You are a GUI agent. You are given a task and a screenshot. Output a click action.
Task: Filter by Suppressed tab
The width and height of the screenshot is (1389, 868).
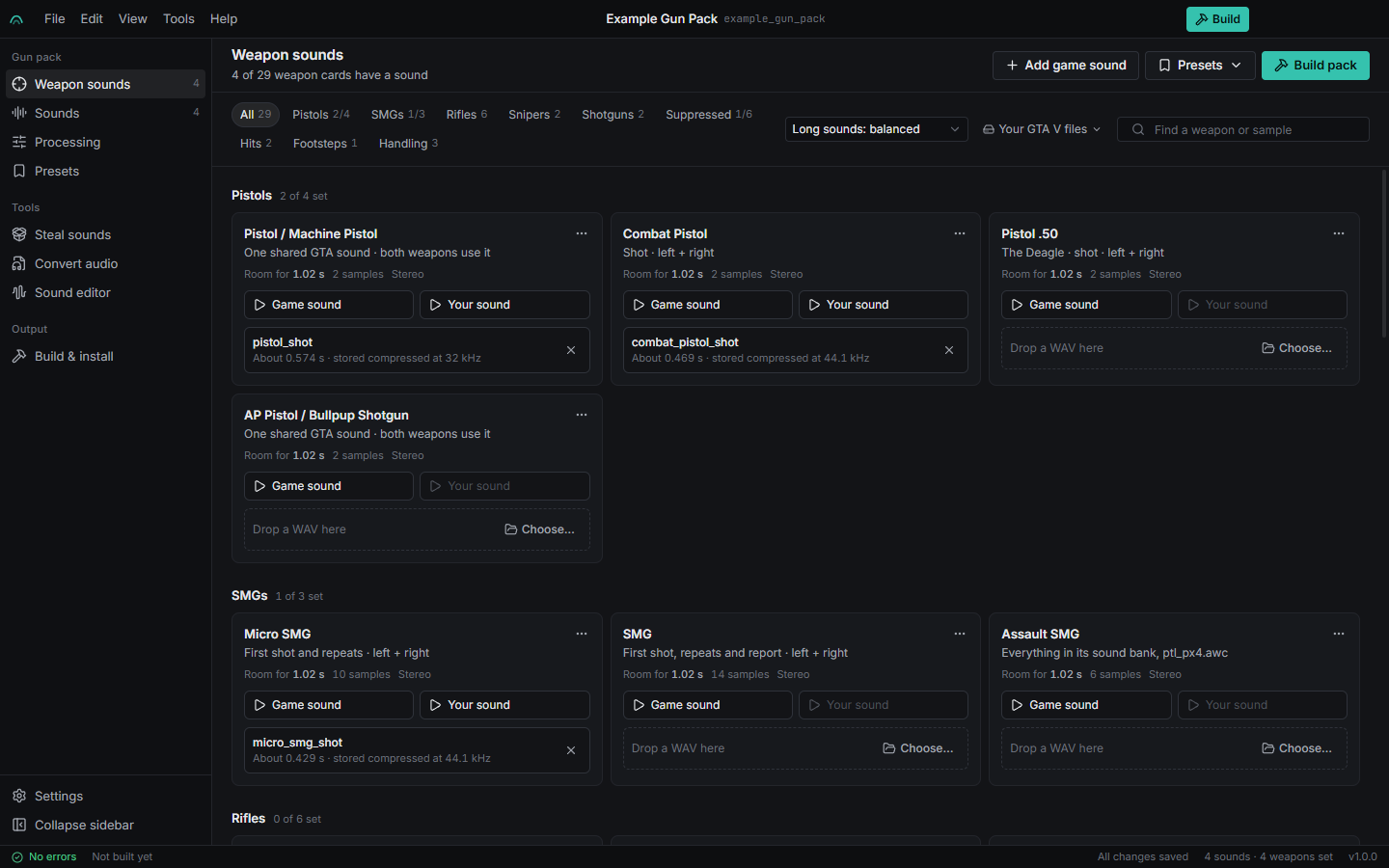pos(709,115)
